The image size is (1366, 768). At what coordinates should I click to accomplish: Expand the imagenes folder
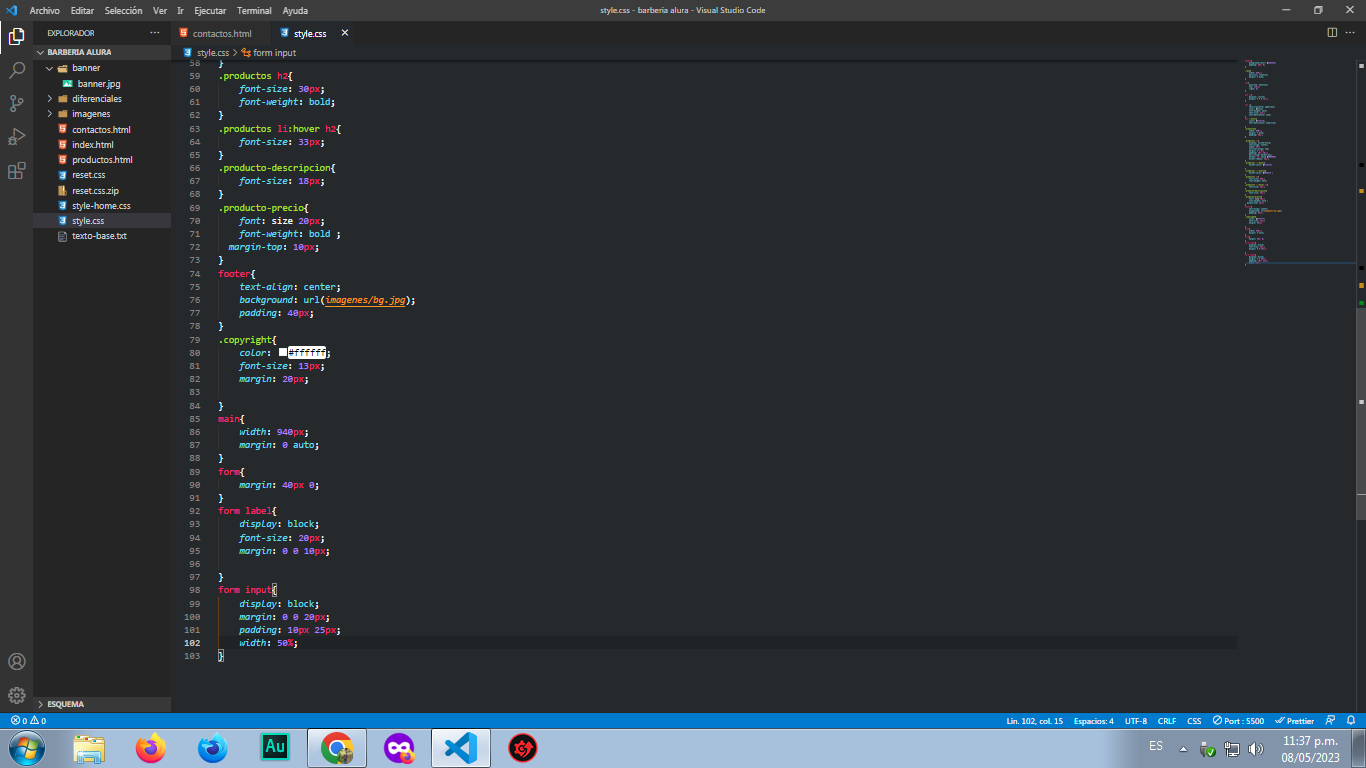pyautogui.click(x=102, y=114)
